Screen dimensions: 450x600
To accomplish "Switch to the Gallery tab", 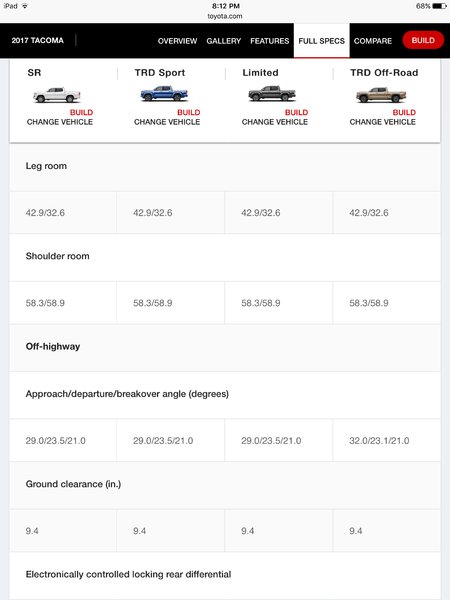I will coord(223,41).
